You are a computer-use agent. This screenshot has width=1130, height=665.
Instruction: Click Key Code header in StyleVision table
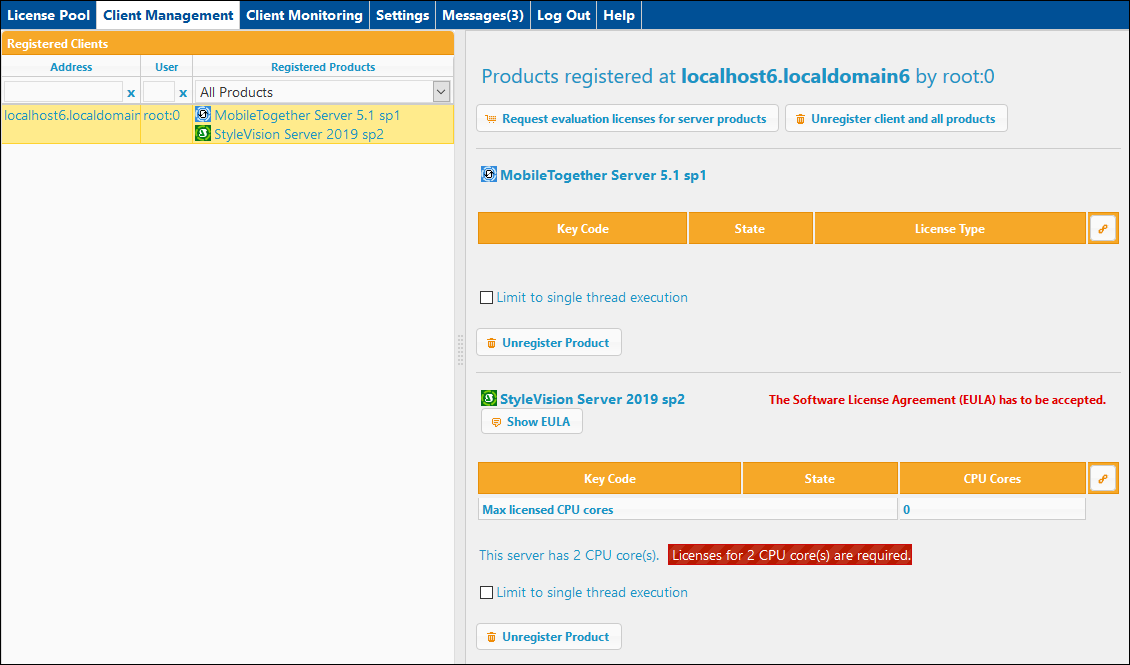[x=610, y=478]
